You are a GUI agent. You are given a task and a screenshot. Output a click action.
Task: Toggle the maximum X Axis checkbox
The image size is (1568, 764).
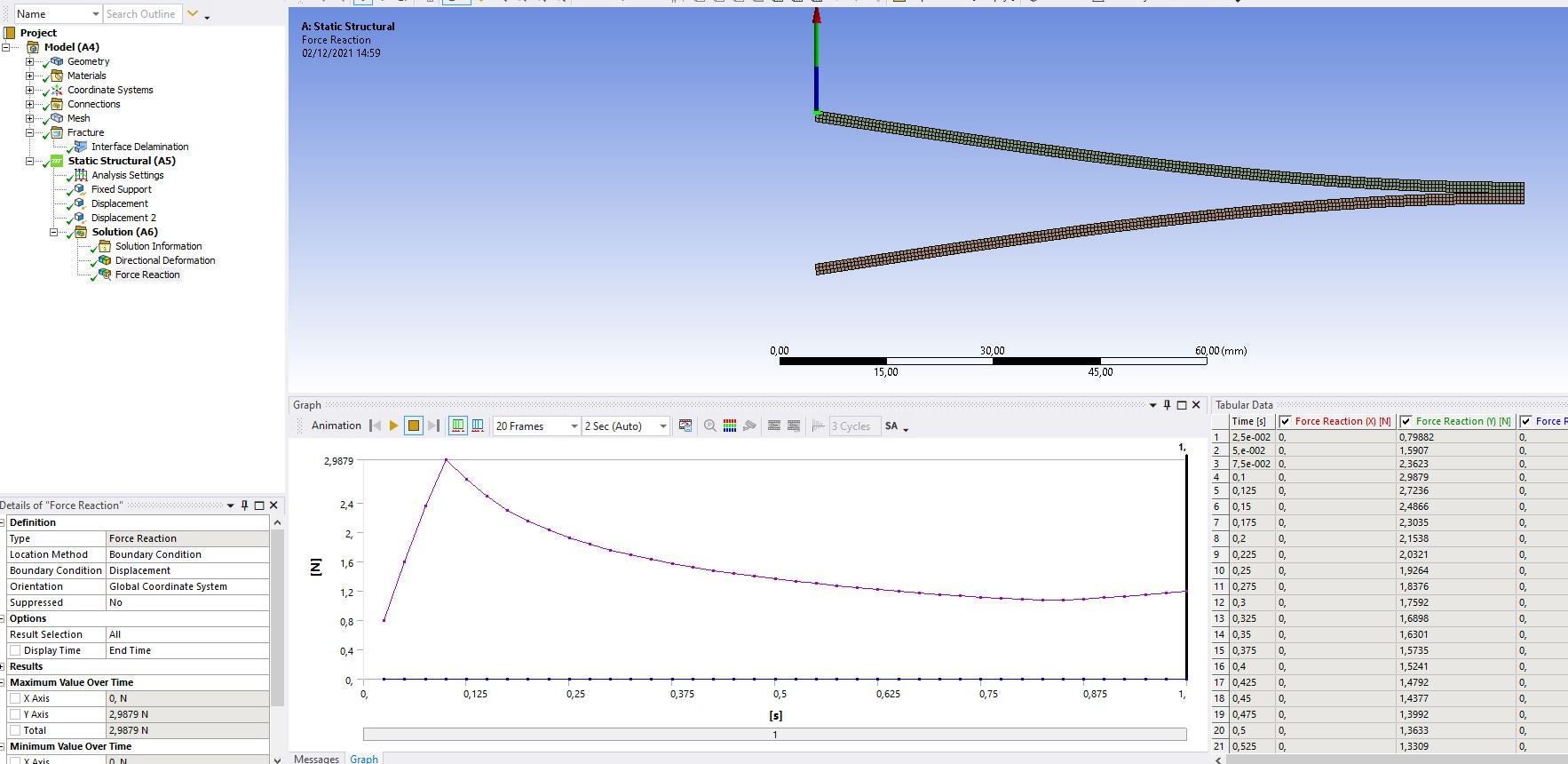pyautogui.click(x=15, y=698)
